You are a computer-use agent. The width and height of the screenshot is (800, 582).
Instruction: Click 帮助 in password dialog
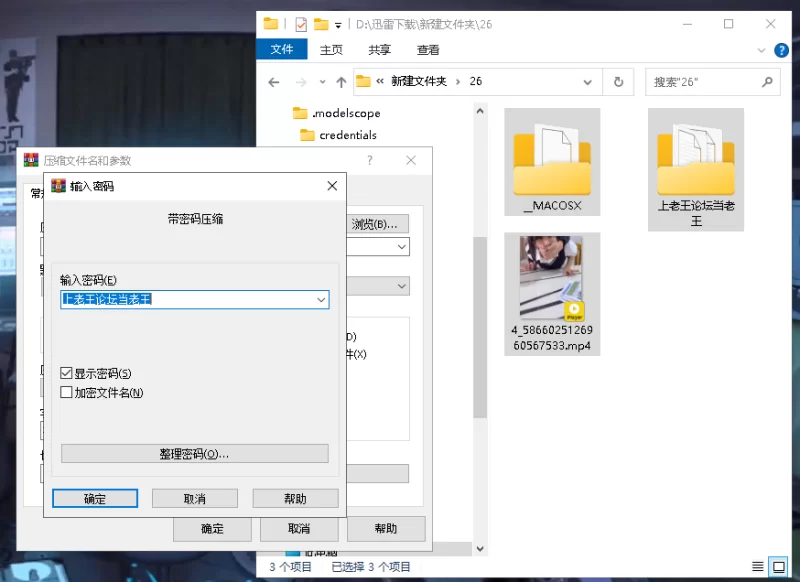click(x=295, y=498)
